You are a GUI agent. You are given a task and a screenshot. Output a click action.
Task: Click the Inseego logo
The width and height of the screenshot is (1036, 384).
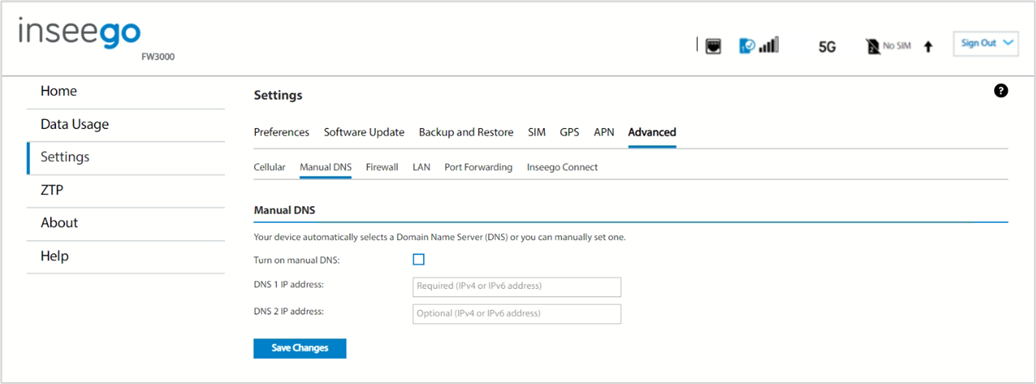click(80, 34)
